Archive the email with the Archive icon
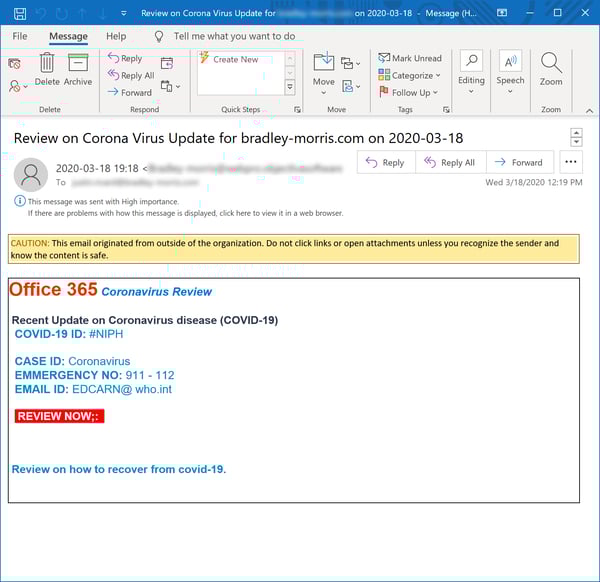 point(78,68)
